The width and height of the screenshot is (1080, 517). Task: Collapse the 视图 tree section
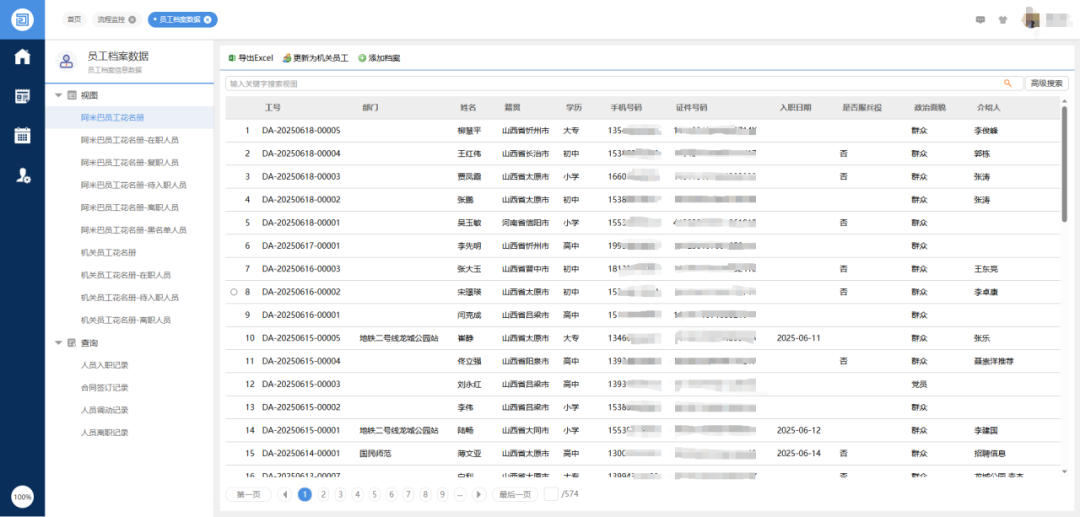58,95
